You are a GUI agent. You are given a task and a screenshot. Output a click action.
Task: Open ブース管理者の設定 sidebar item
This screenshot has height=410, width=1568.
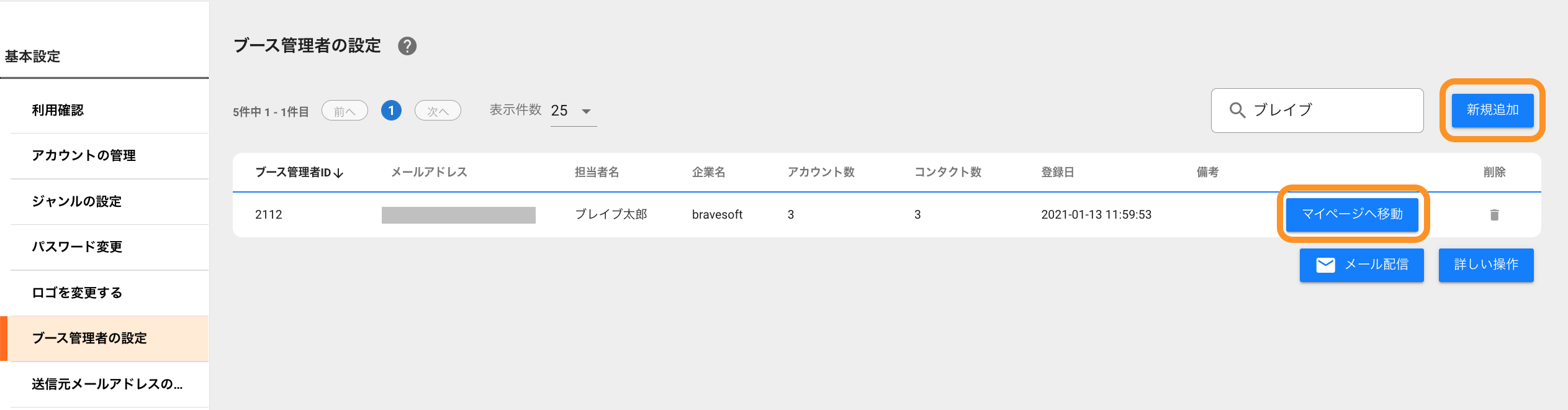click(x=89, y=339)
